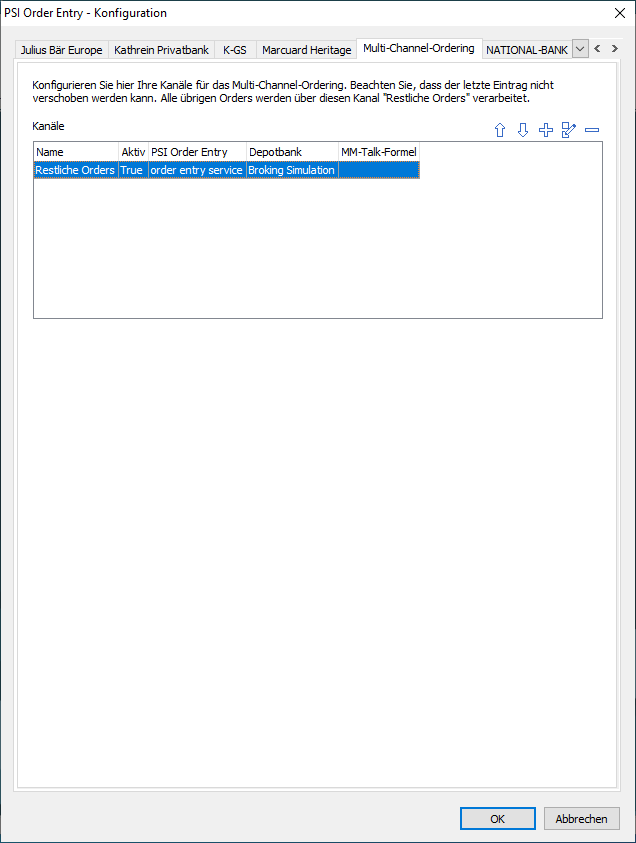Open the Kathrein Privatbank tab
The width and height of the screenshot is (636, 843).
[x=161, y=50]
